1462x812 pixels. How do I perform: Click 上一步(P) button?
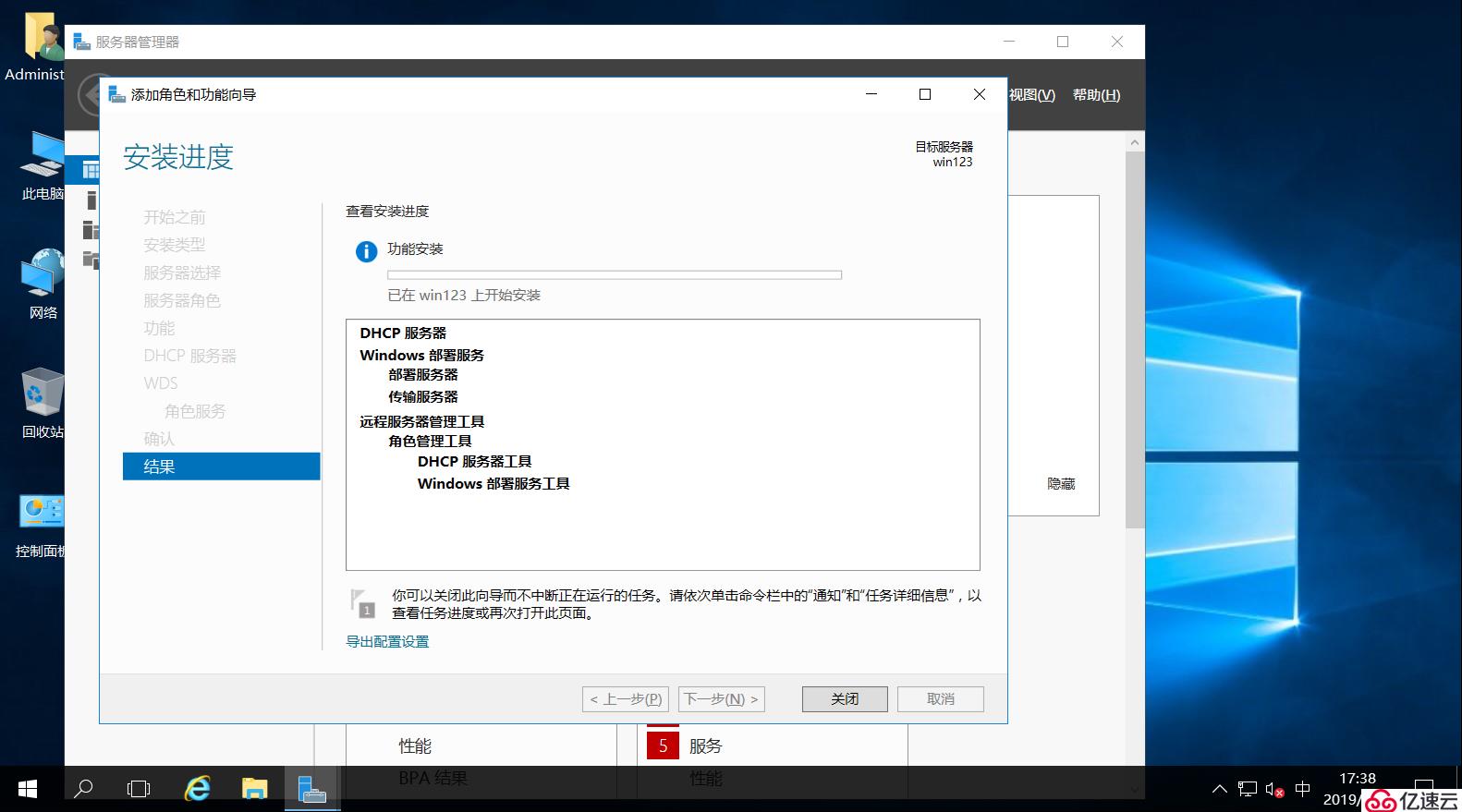(x=626, y=699)
